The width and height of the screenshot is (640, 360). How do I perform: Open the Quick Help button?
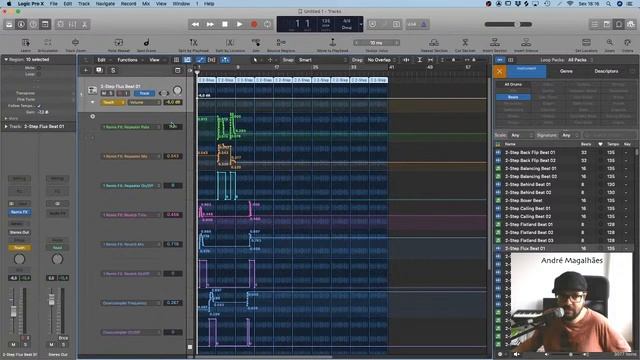tap(33, 24)
